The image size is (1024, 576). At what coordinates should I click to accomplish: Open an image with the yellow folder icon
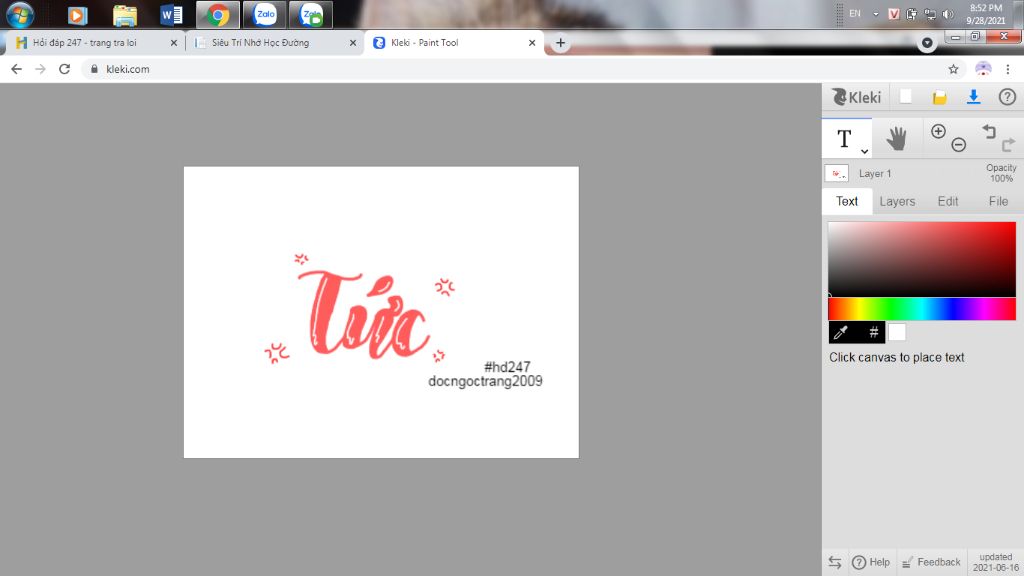pos(939,97)
